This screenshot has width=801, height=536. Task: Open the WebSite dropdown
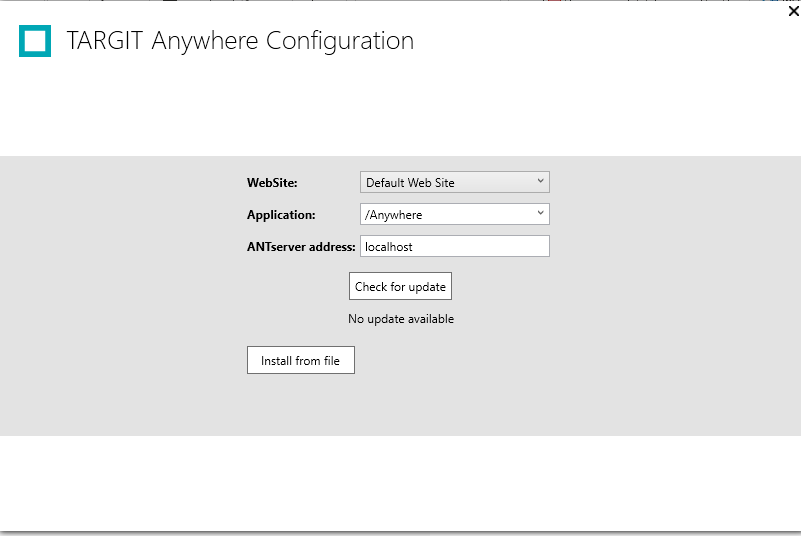click(455, 182)
